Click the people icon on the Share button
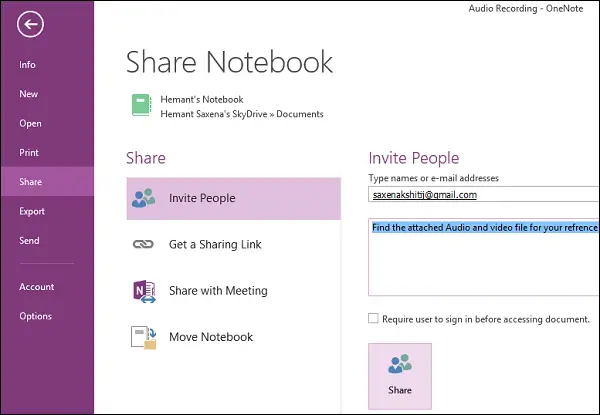 point(400,364)
